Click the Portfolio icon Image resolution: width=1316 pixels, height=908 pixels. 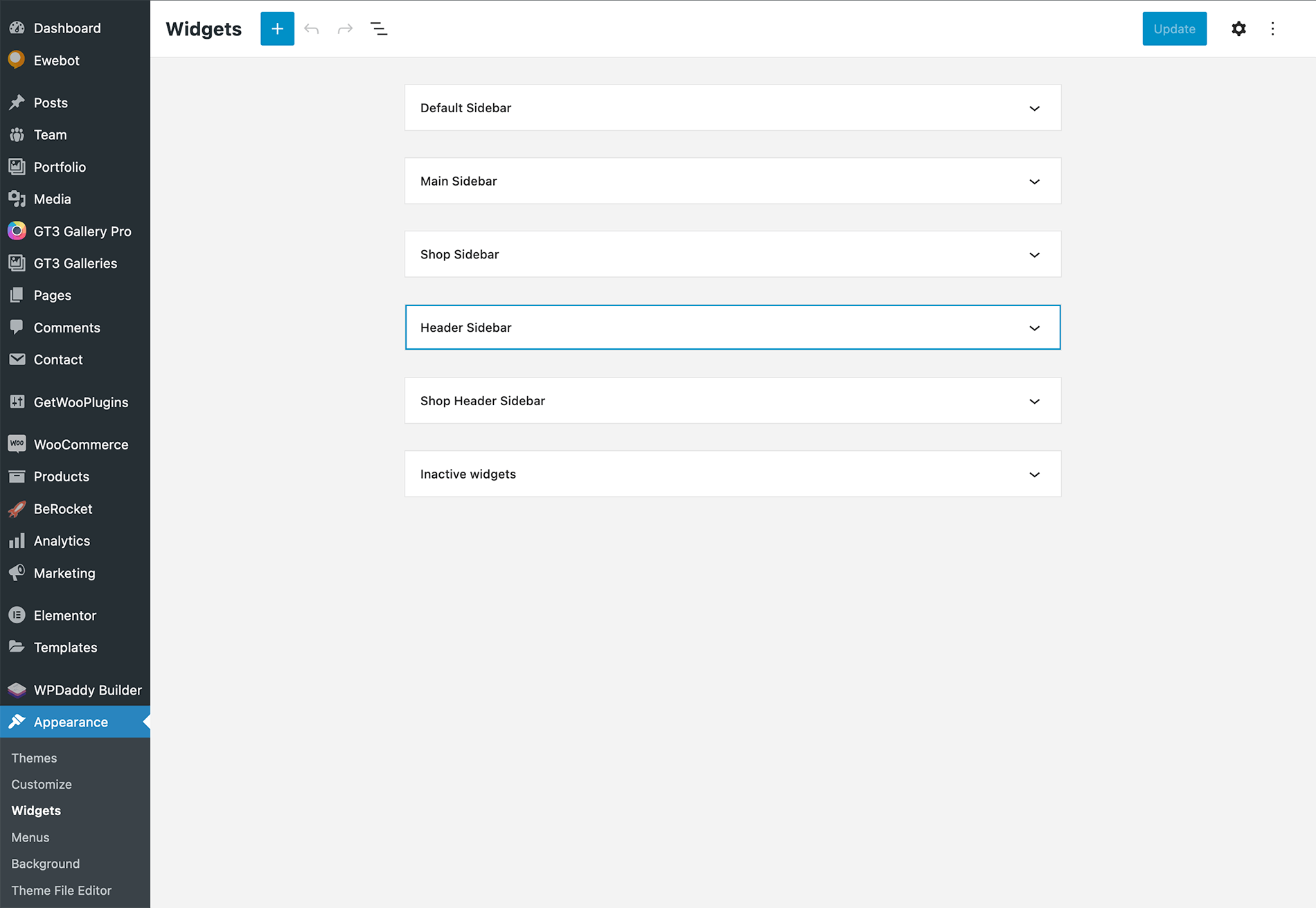[x=17, y=167]
